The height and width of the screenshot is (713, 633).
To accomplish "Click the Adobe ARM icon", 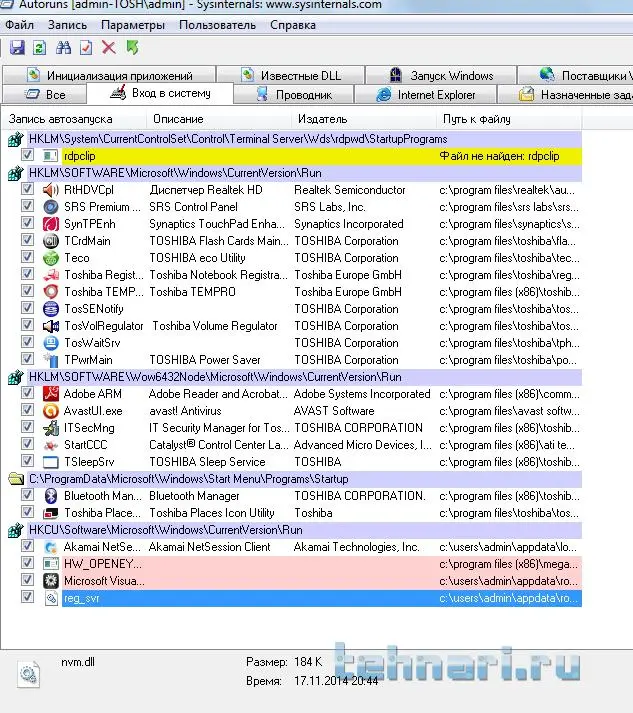I will pos(50,394).
